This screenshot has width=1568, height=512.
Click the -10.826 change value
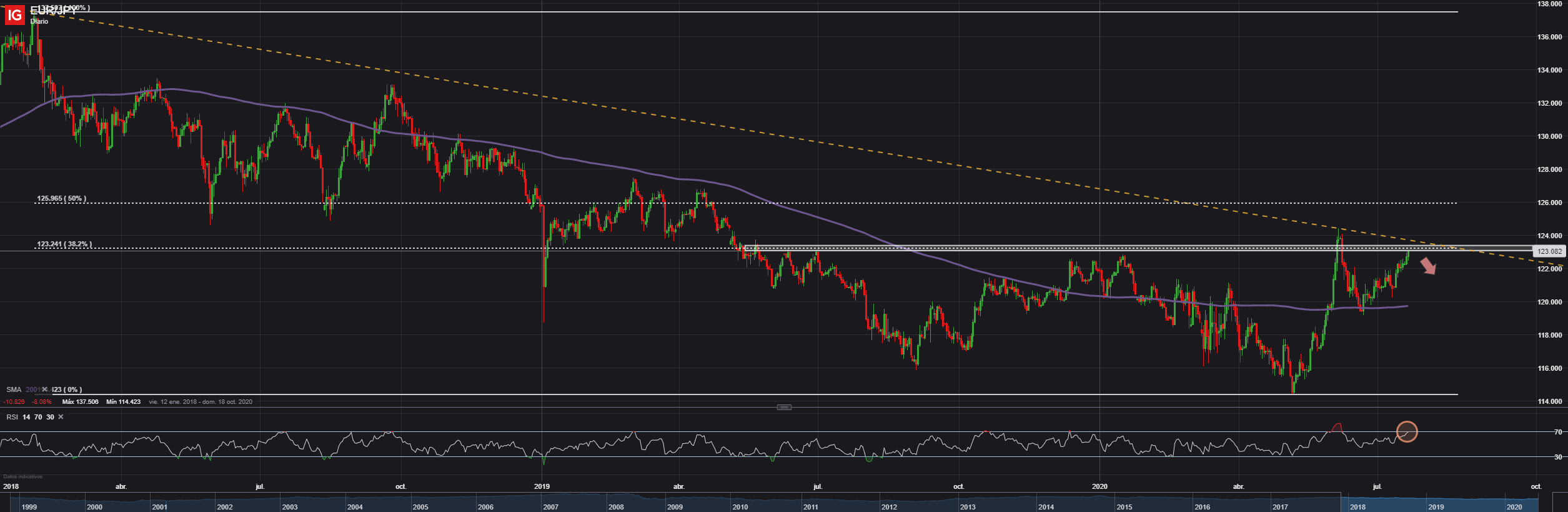15,402
